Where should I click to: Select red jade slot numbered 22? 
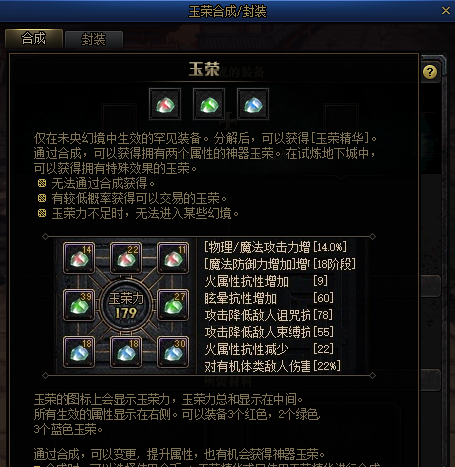pyautogui.click(x=126, y=258)
